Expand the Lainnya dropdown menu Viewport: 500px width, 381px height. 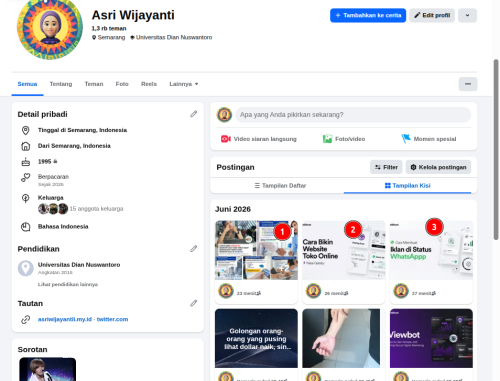pos(184,84)
